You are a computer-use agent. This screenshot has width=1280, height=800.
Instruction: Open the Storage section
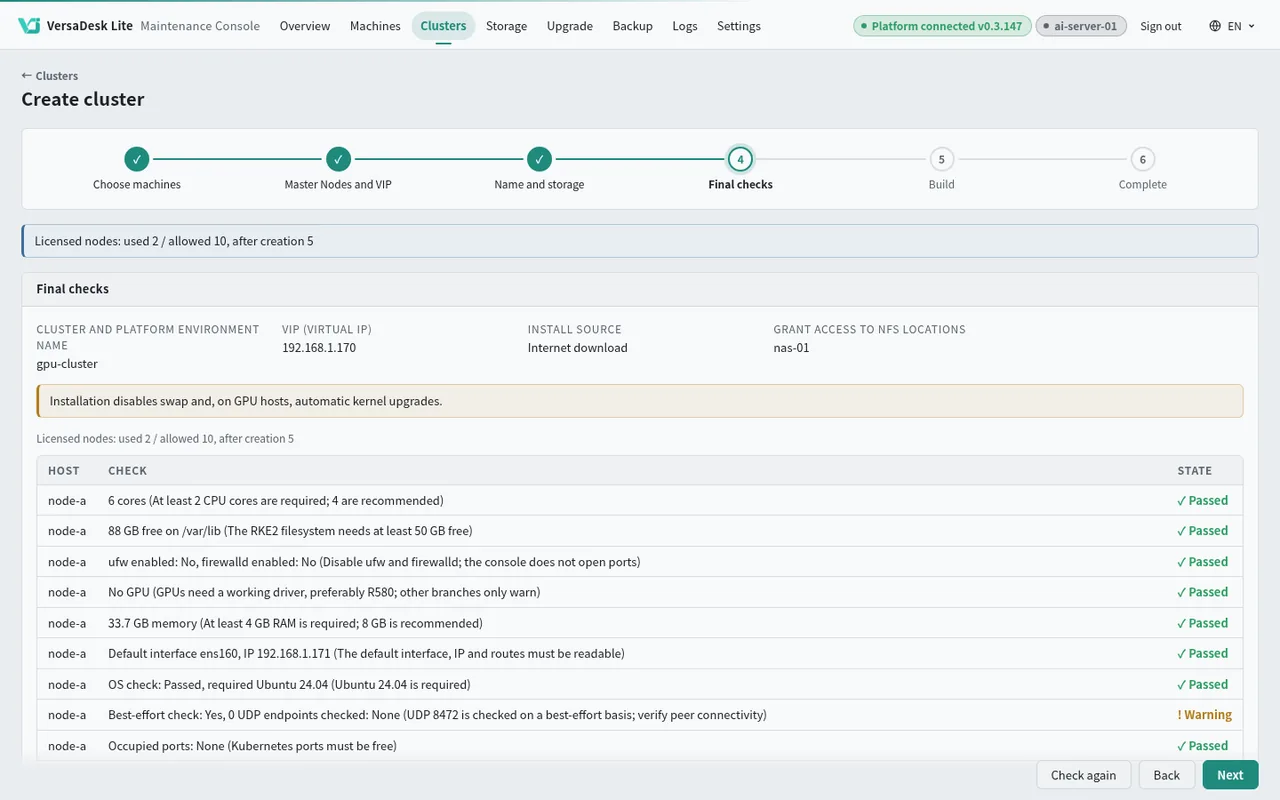506,26
